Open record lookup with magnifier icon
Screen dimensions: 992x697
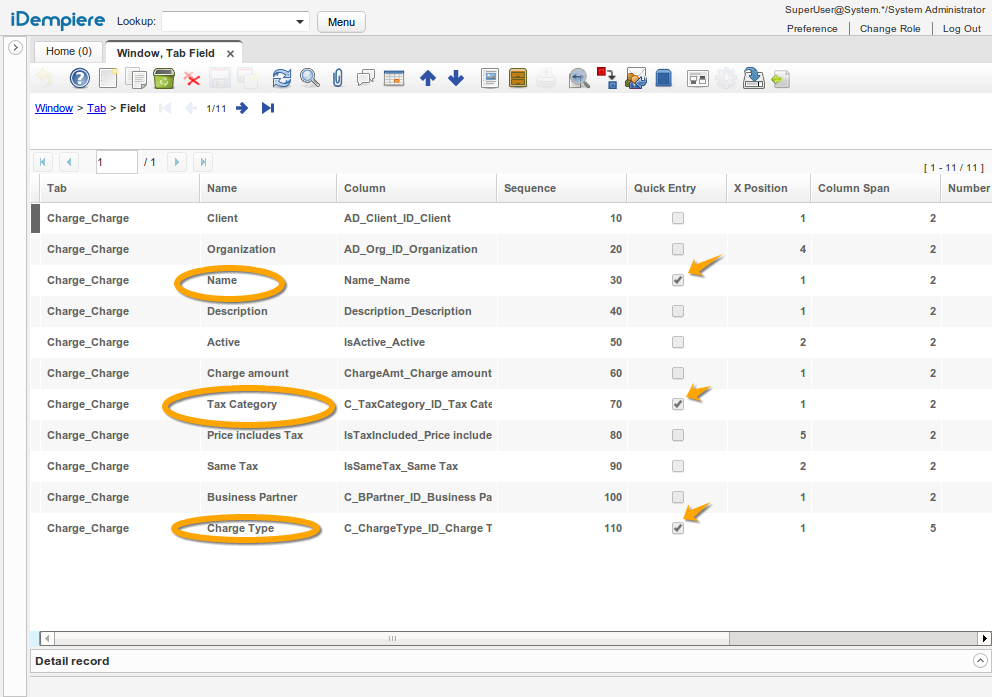[x=310, y=78]
